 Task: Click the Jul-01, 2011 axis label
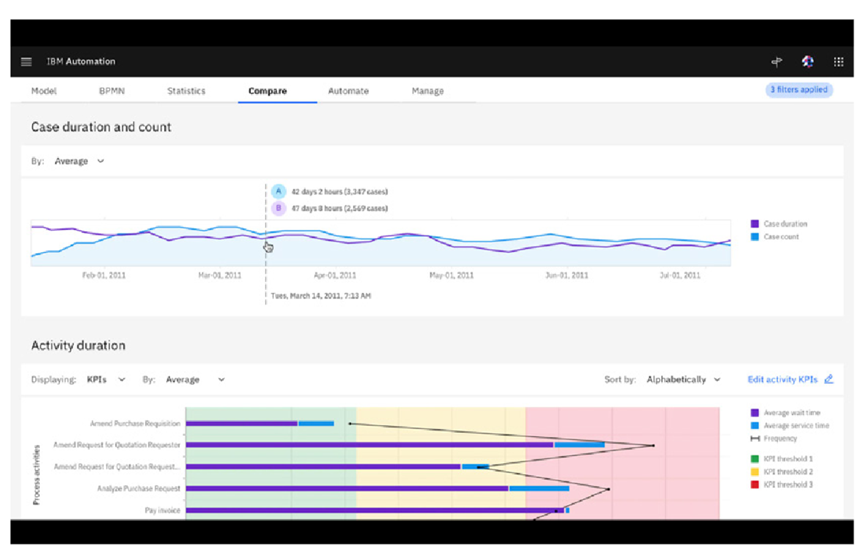[680, 275]
